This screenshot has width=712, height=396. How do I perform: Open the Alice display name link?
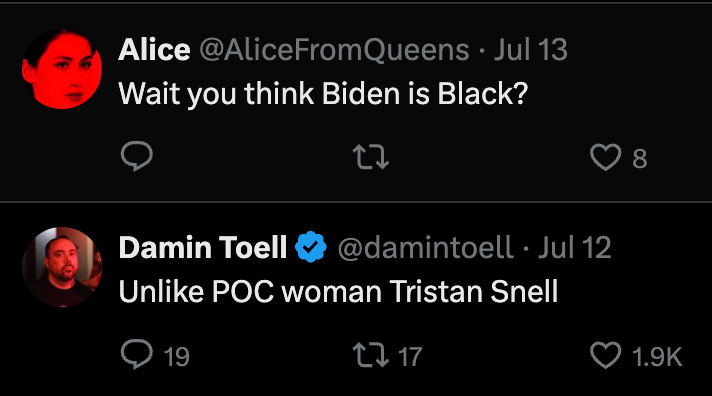point(154,49)
